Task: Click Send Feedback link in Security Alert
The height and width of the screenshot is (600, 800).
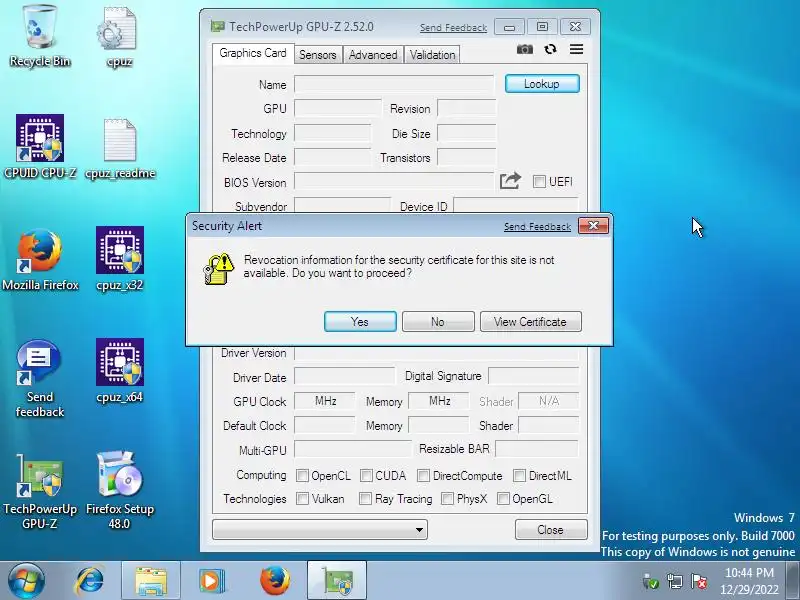Action: (x=537, y=227)
